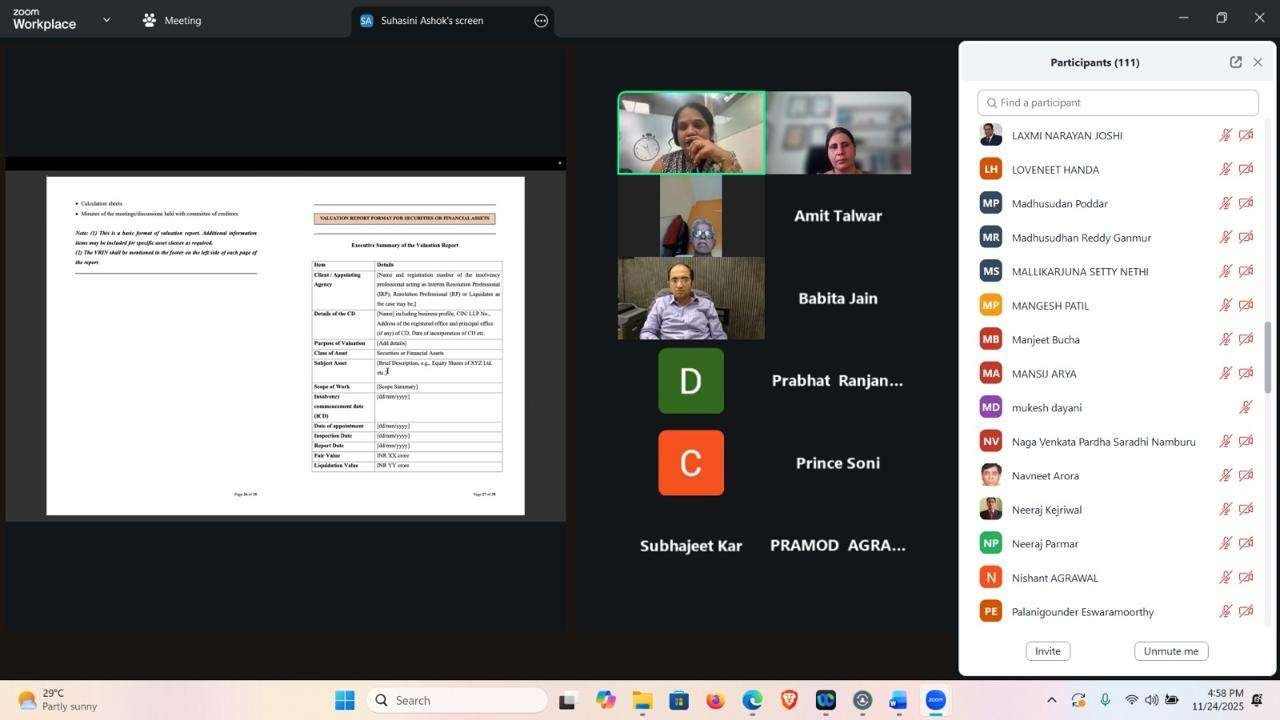Click the active speaker video thumbnail
This screenshot has height=720, width=1280.
(691, 133)
